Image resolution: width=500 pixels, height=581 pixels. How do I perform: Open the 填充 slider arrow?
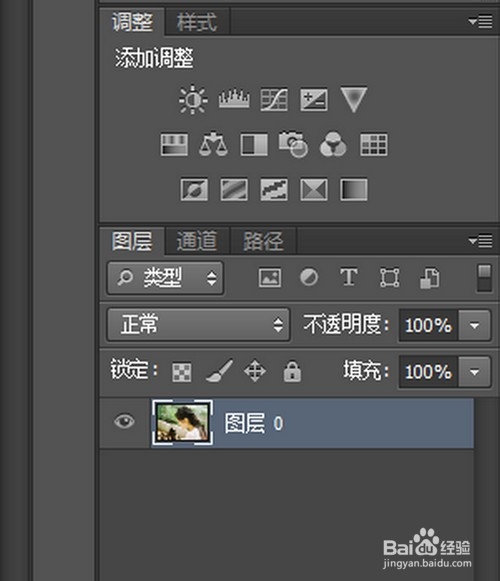click(474, 372)
